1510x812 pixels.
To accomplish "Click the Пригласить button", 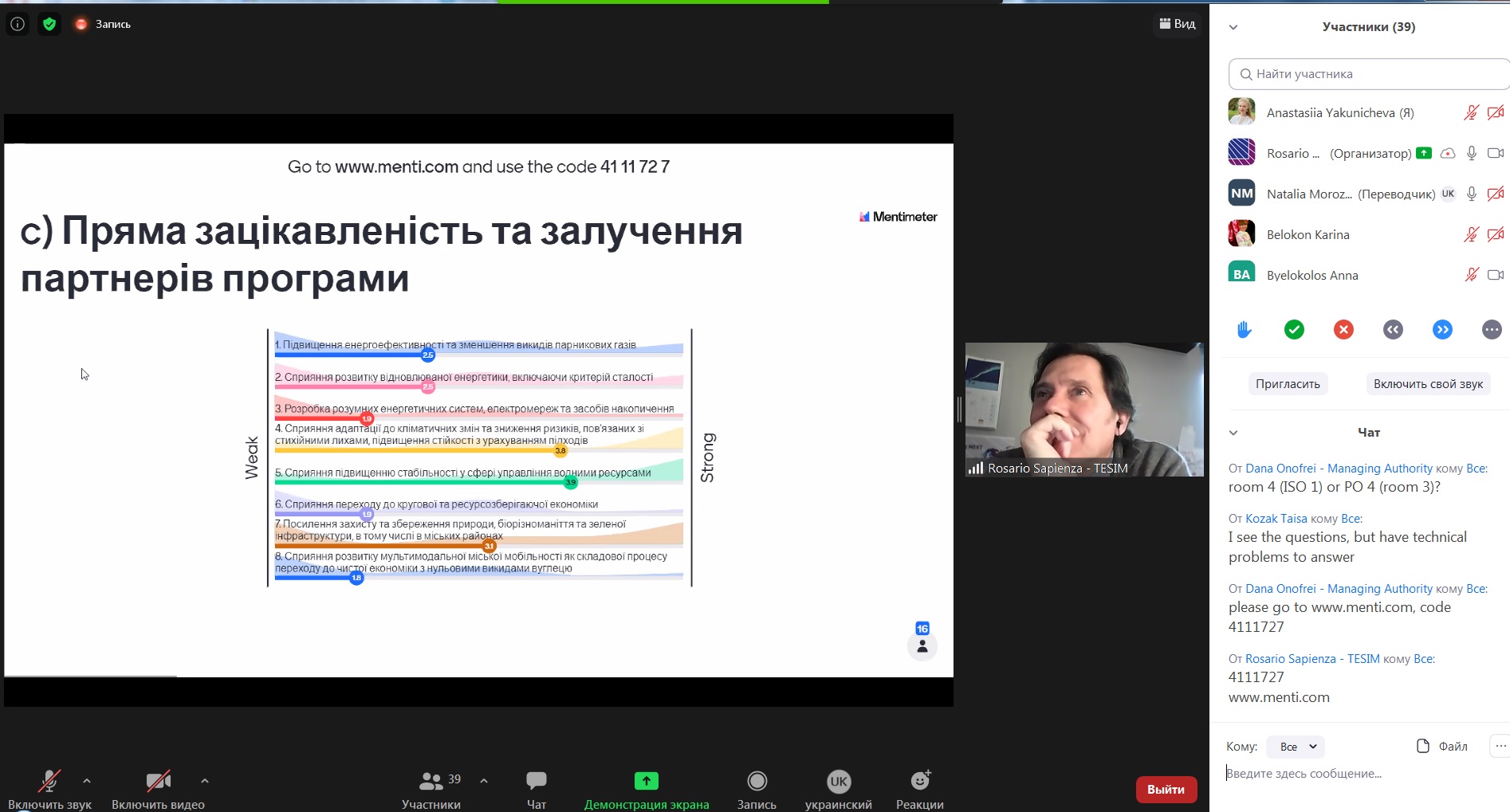I will tap(1288, 384).
